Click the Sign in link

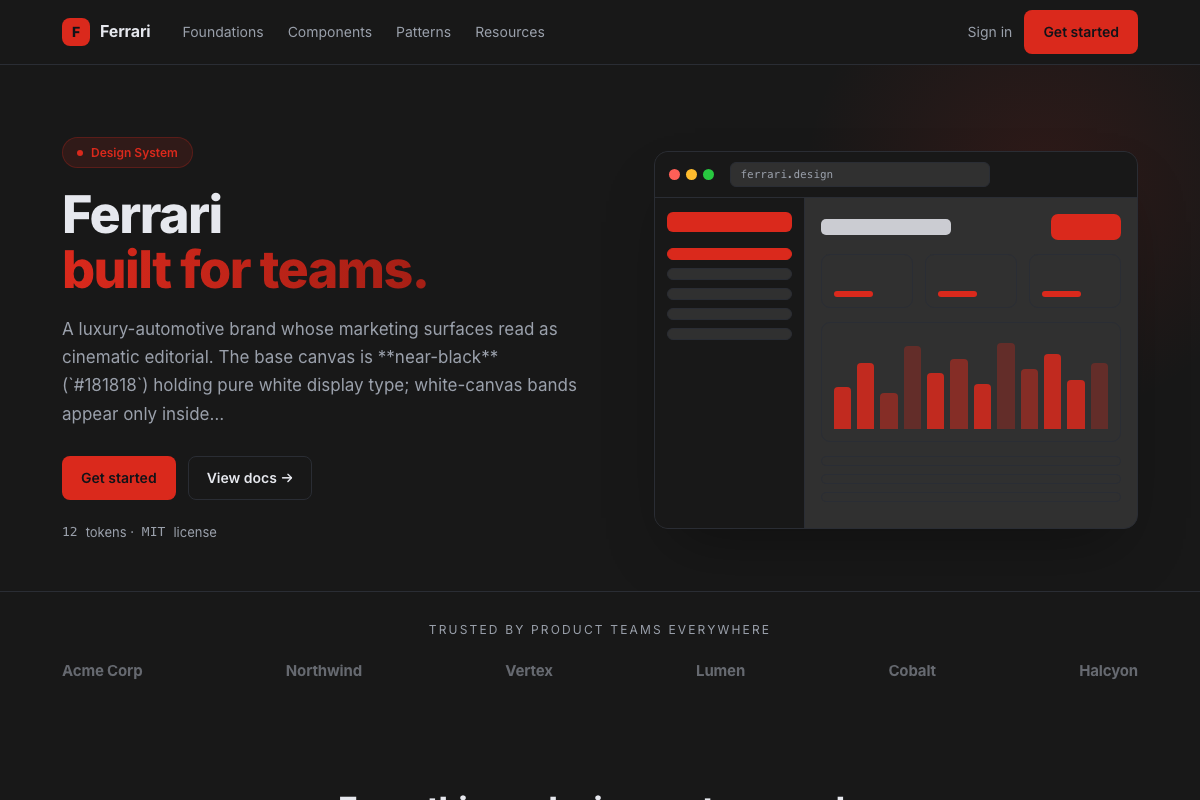[x=989, y=32]
